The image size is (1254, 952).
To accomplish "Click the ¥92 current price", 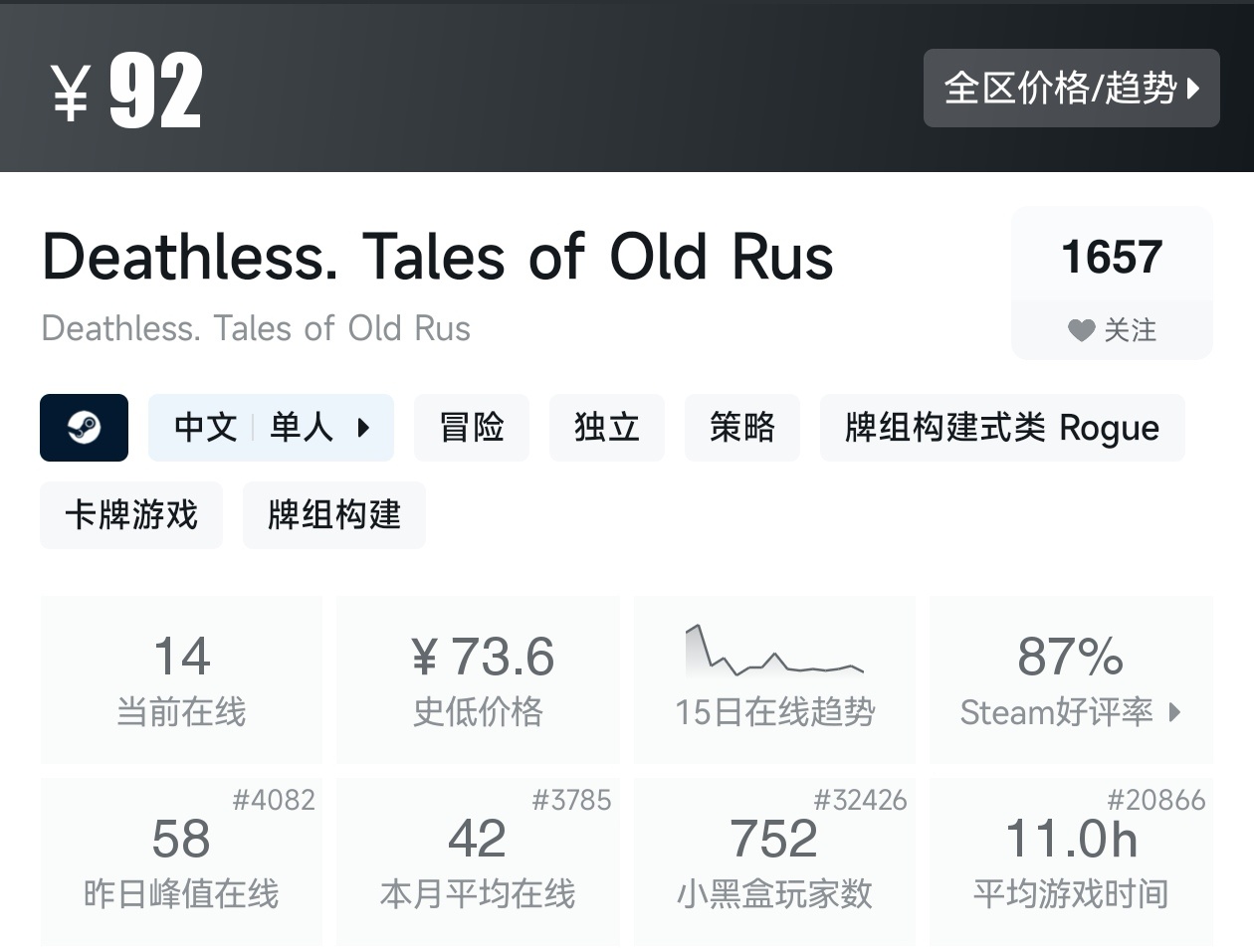I will point(126,91).
